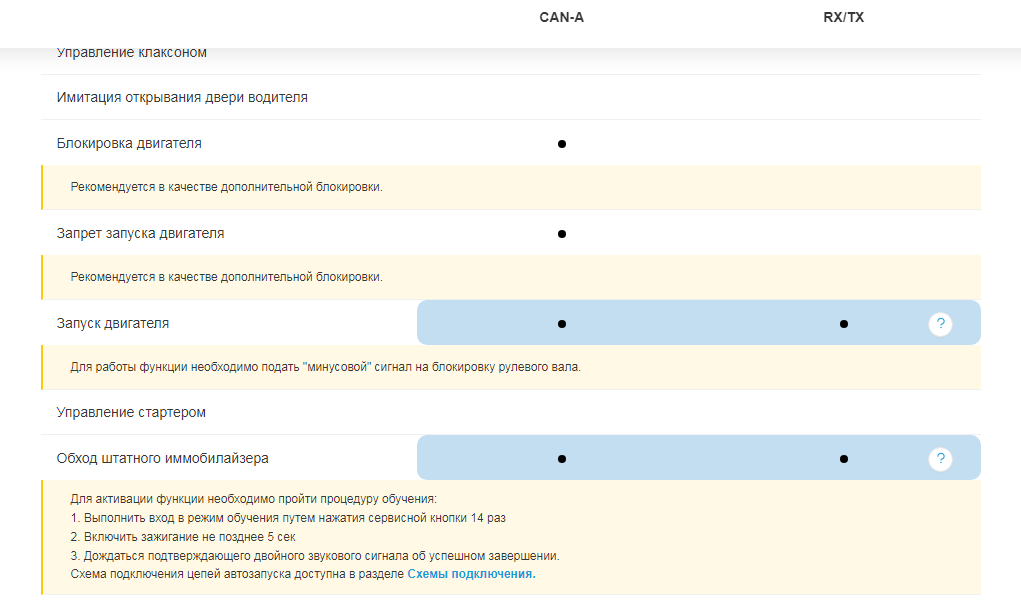The image size is (1021, 608).
Task: Select the Запуск двигателя function label
Action: pos(113,323)
